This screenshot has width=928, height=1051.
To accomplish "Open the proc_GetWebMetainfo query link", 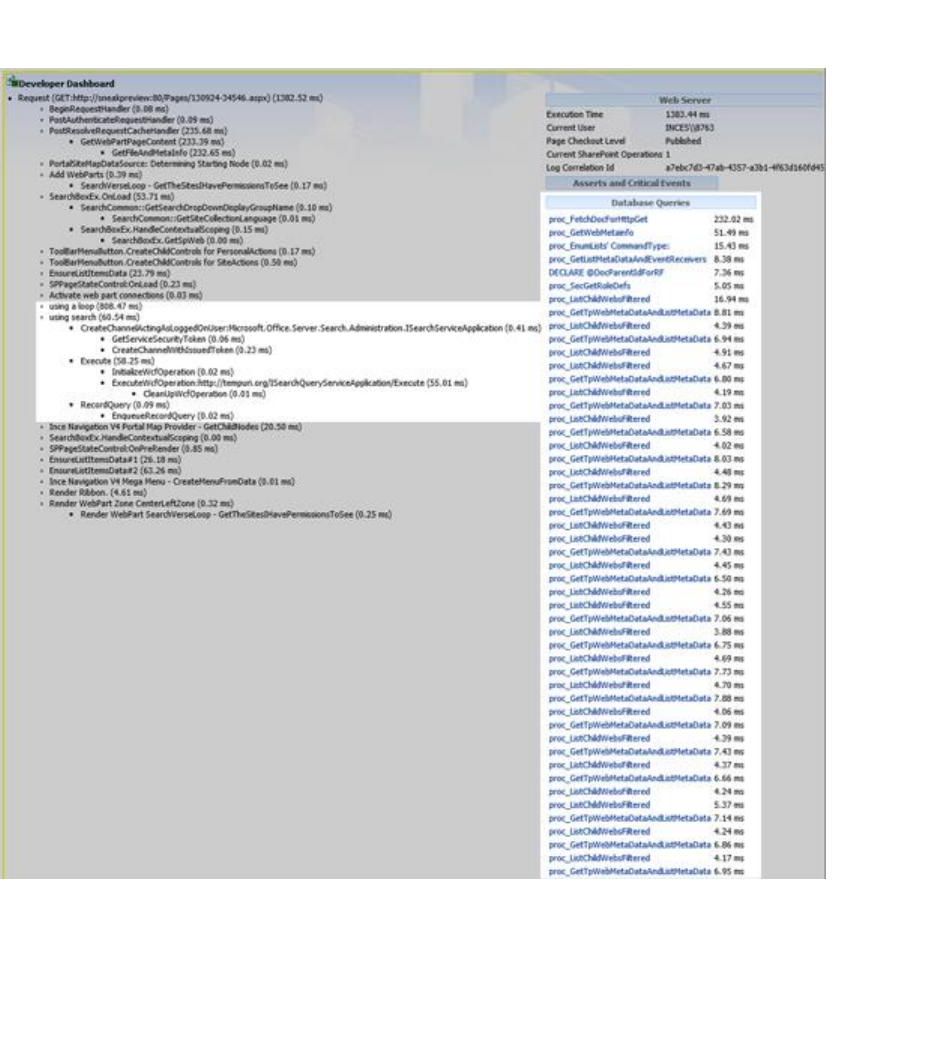I will (x=591, y=233).
